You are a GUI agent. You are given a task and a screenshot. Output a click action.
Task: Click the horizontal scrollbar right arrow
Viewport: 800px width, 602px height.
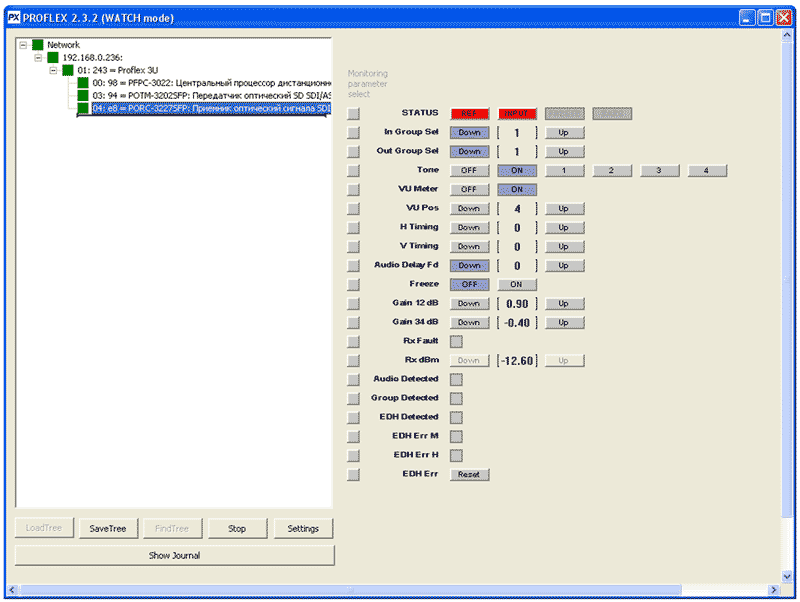[774, 590]
